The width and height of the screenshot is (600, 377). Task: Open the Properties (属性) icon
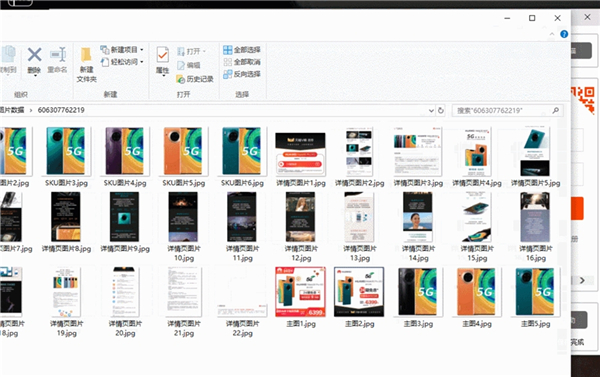pyautogui.click(x=163, y=60)
